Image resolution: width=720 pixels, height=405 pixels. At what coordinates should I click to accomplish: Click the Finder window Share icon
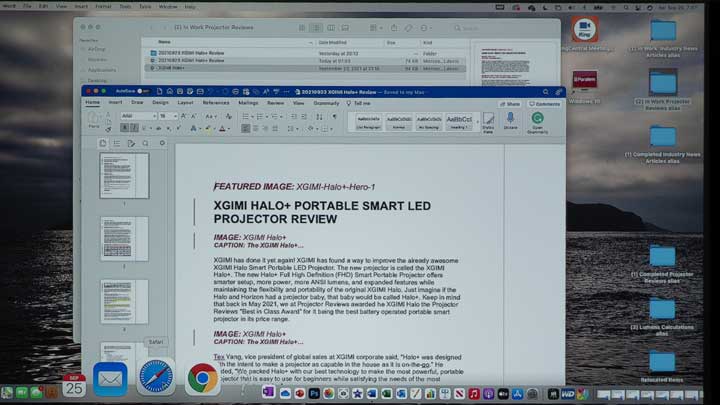[394, 28]
